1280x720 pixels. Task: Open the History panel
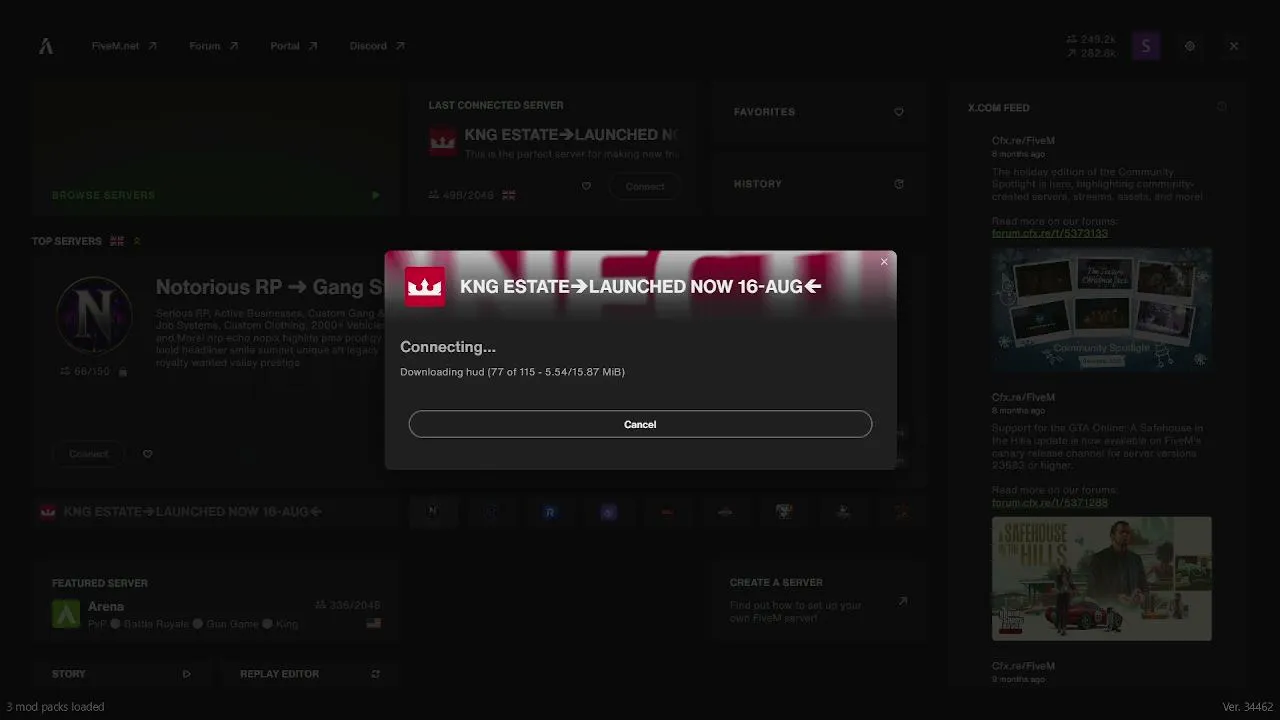click(x=818, y=184)
